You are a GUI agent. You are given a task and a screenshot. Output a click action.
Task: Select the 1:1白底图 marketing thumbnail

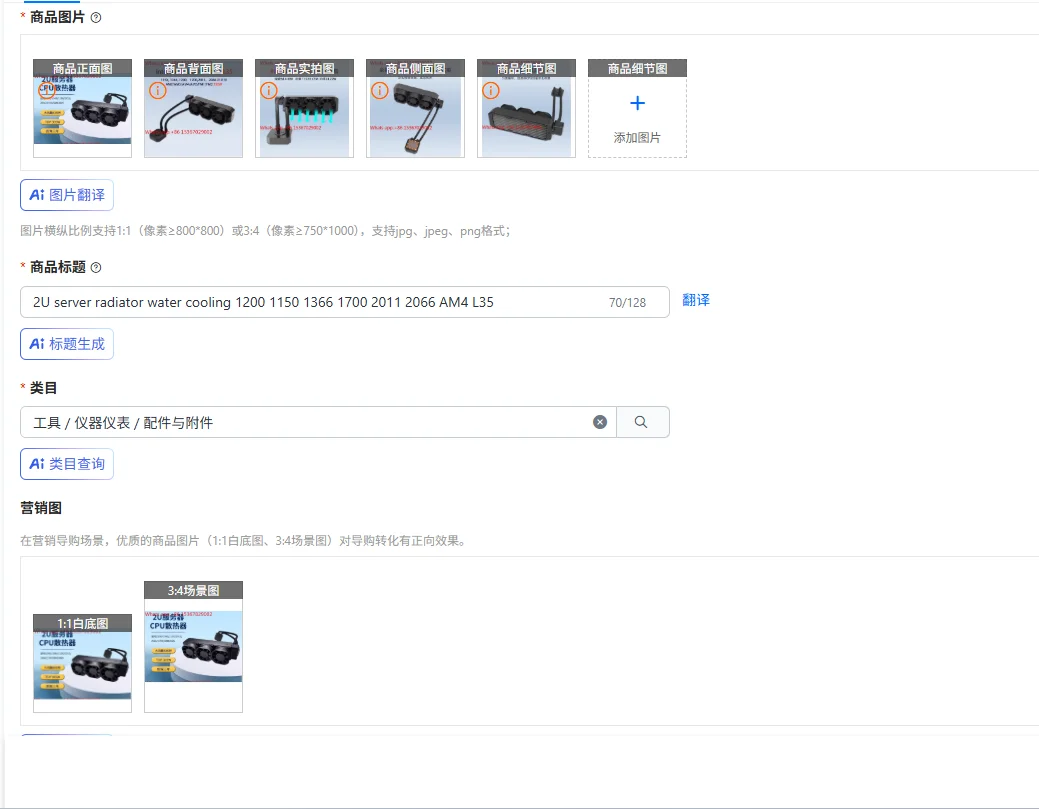tap(82, 660)
